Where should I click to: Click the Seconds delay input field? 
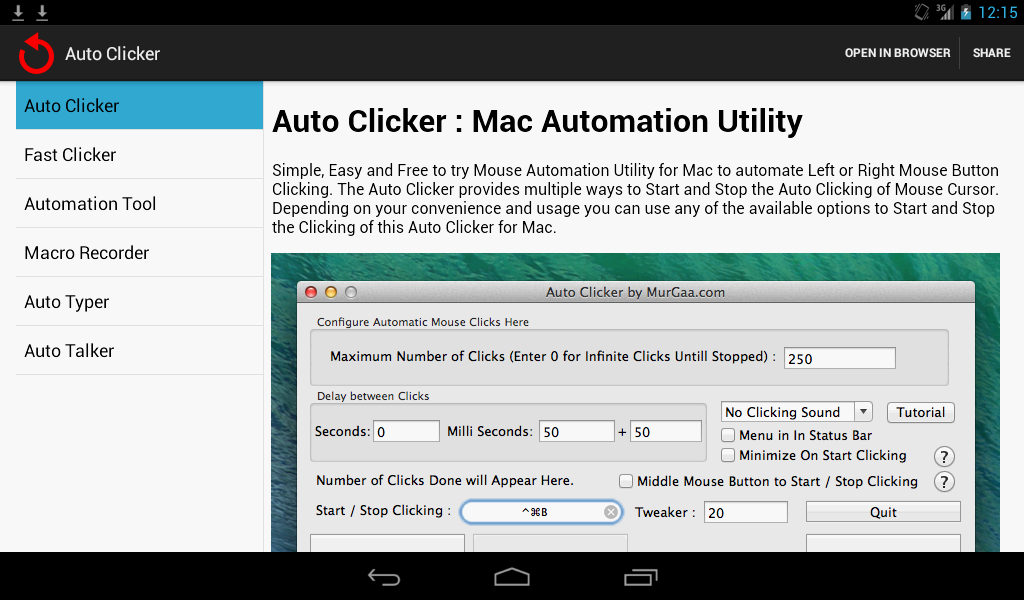click(406, 432)
